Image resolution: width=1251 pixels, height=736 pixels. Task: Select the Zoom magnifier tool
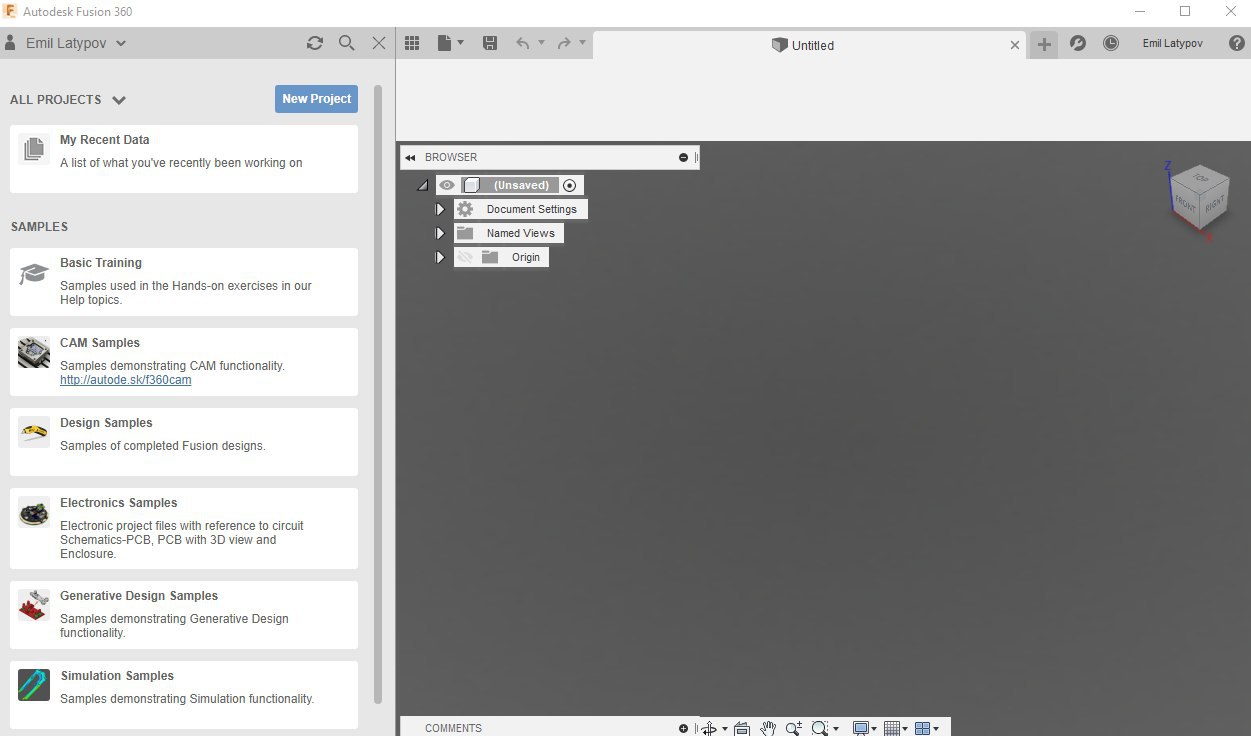tap(794, 728)
